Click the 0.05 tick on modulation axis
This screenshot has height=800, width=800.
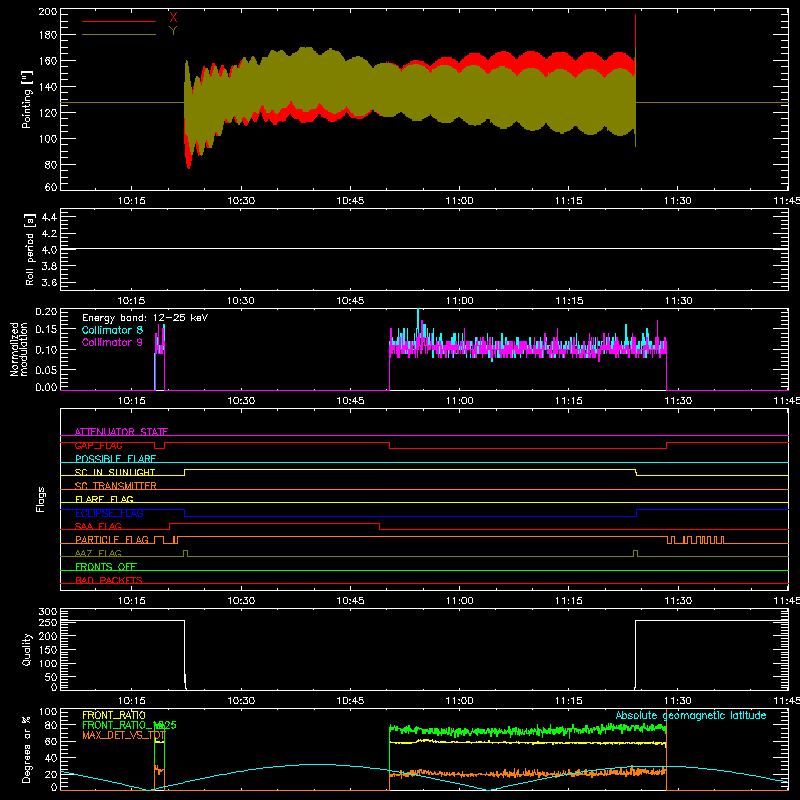coord(47,370)
